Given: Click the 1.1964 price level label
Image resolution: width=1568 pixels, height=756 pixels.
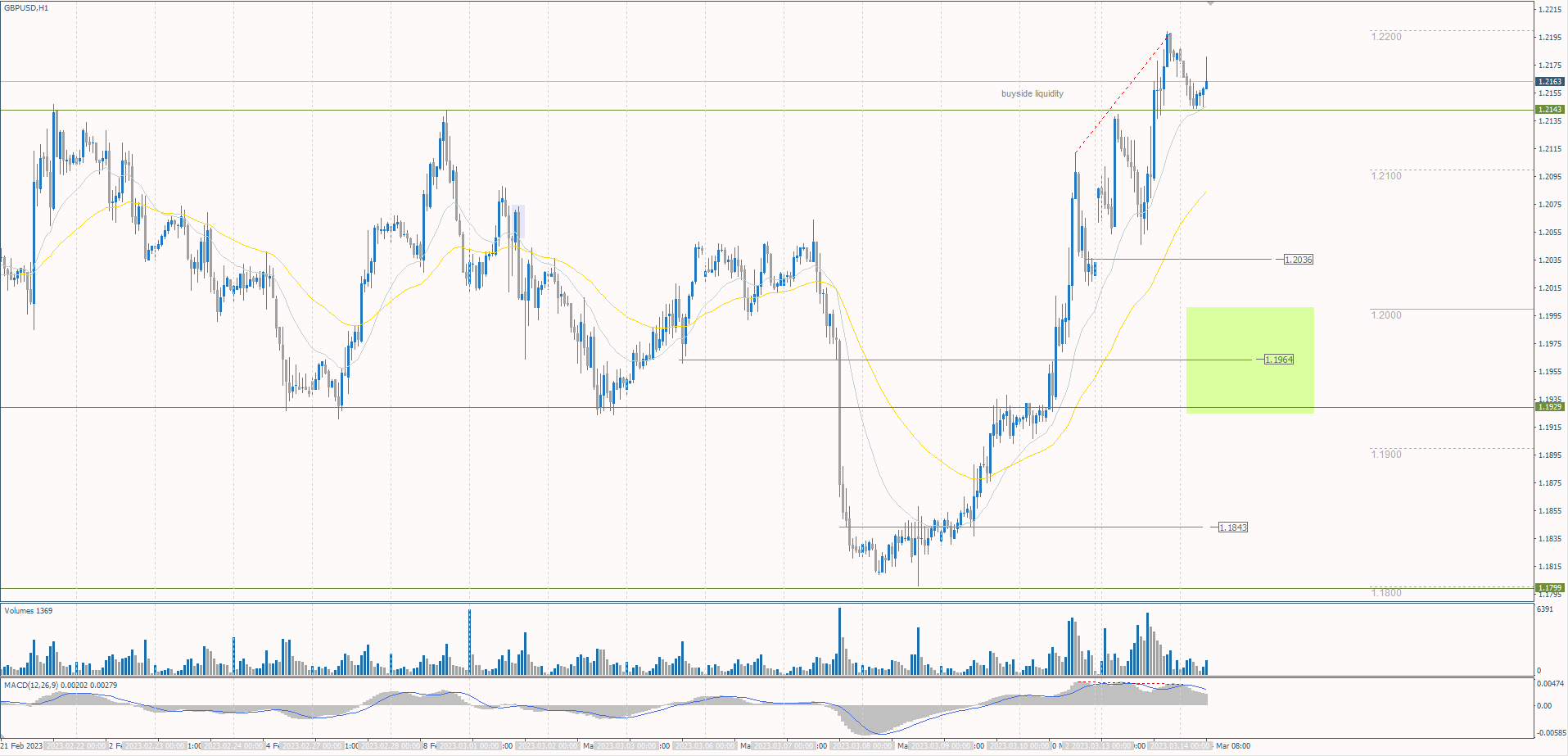Looking at the screenshot, I should (x=1278, y=360).
